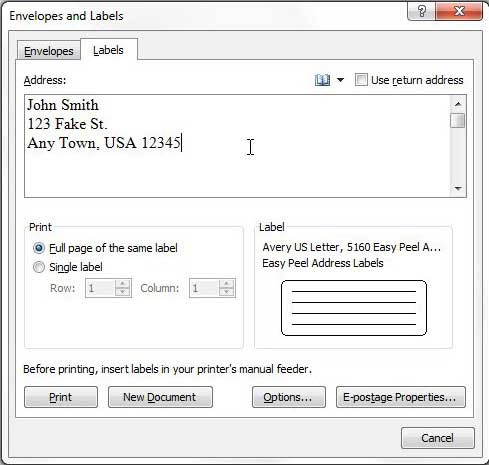489x465 pixels.
Task: Click the Column number field
Action: coord(204,288)
